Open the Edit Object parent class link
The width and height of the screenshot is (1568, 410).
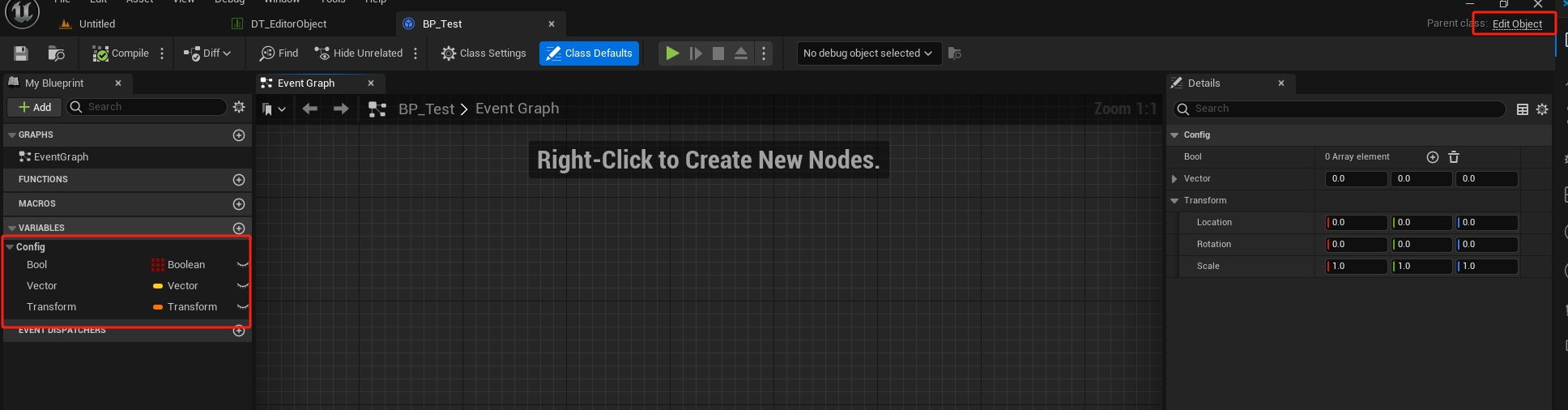pos(1517,24)
